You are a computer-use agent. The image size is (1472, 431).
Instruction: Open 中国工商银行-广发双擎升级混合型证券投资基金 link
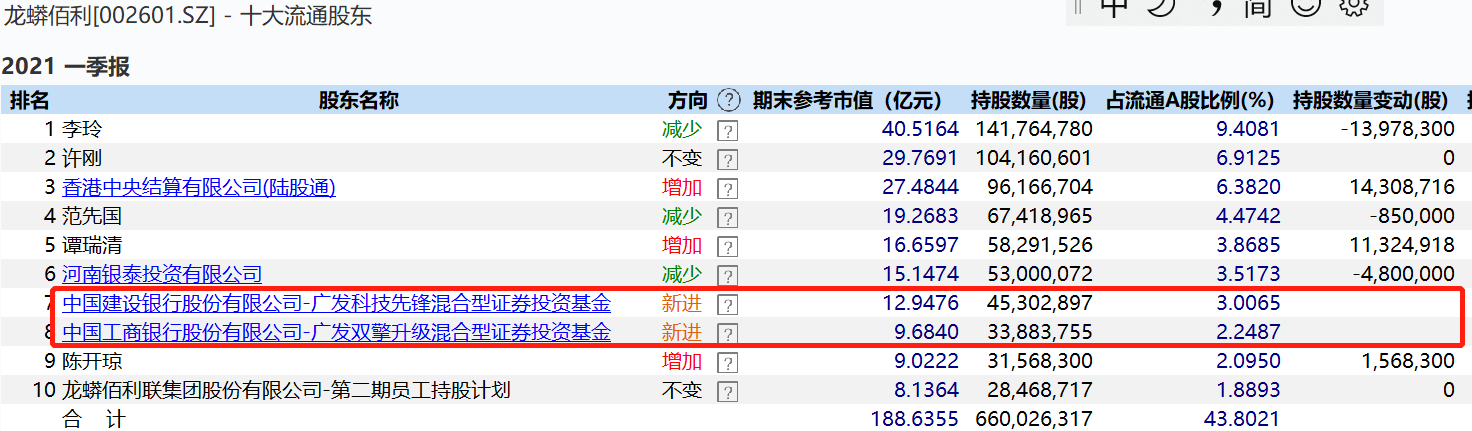click(336, 332)
